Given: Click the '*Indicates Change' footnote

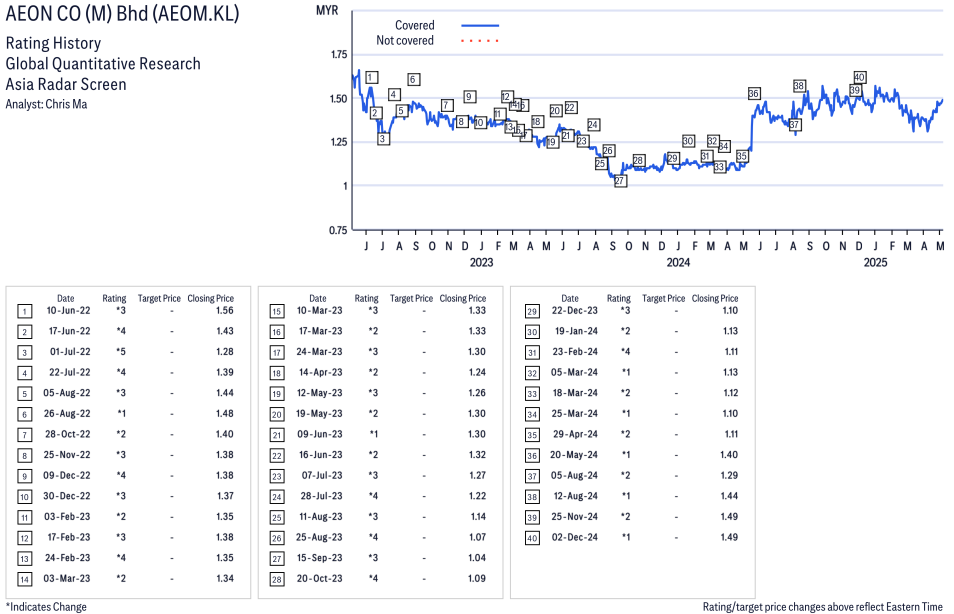Looking at the screenshot, I should [46, 607].
